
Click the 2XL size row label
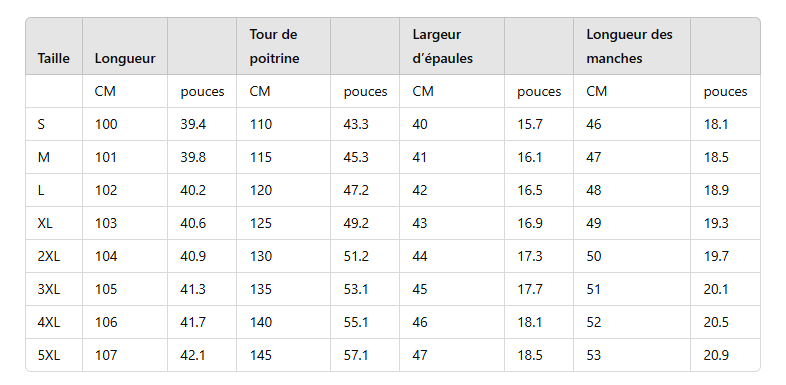click(49, 256)
